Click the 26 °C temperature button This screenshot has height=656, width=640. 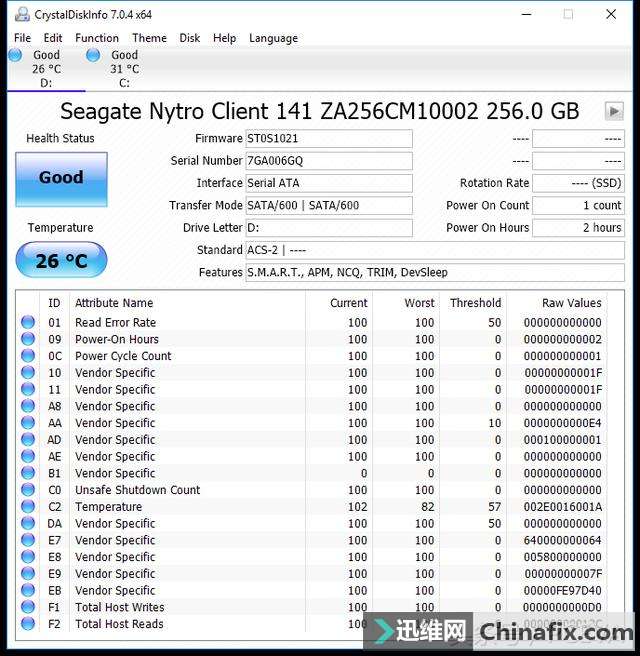(x=61, y=260)
